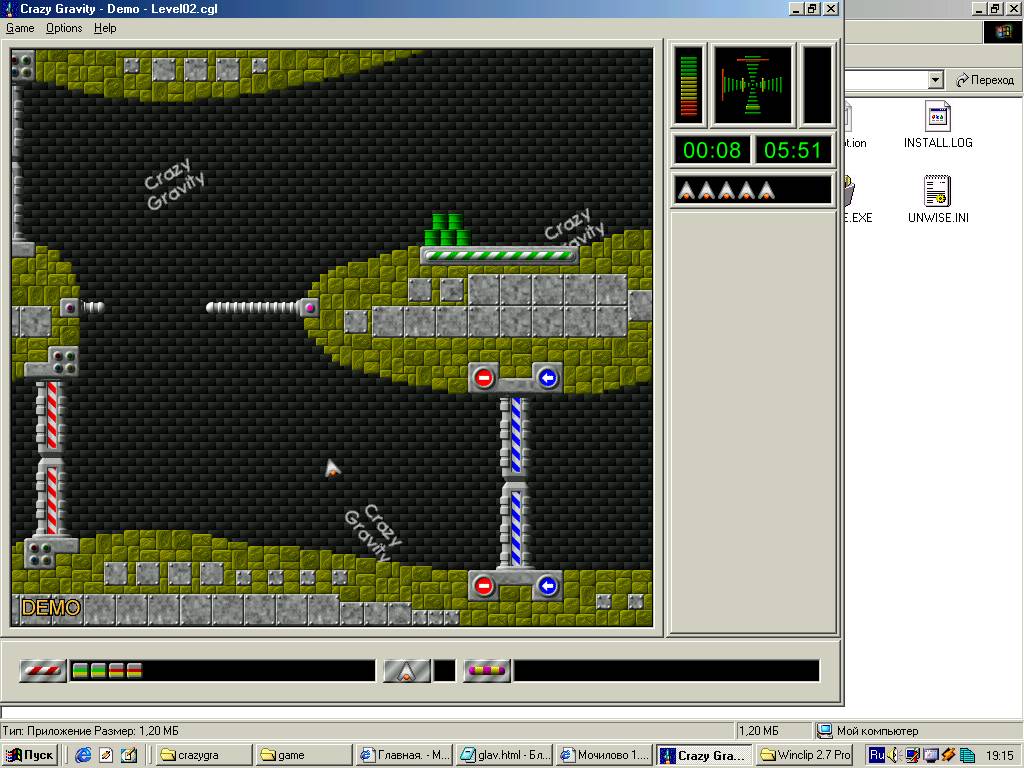Click the lower blue arrow switch
This screenshot has width=1024, height=768.
[x=546, y=586]
